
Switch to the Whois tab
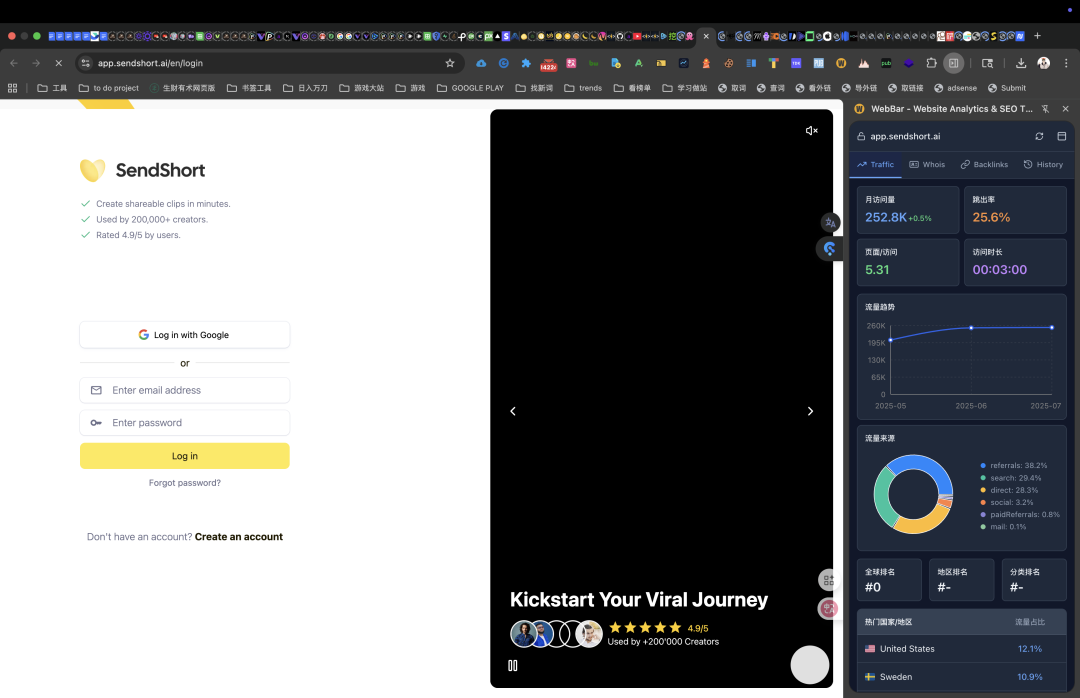927,165
